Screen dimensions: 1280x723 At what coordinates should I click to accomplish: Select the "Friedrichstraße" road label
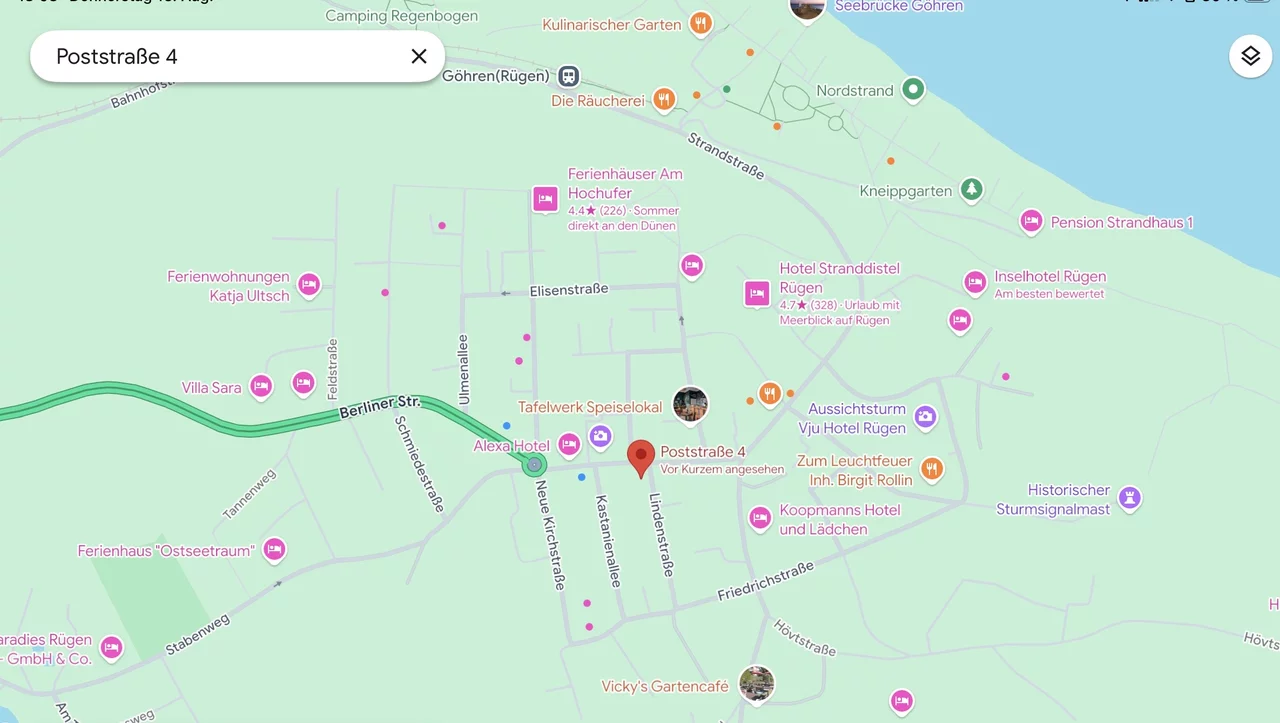765,582
